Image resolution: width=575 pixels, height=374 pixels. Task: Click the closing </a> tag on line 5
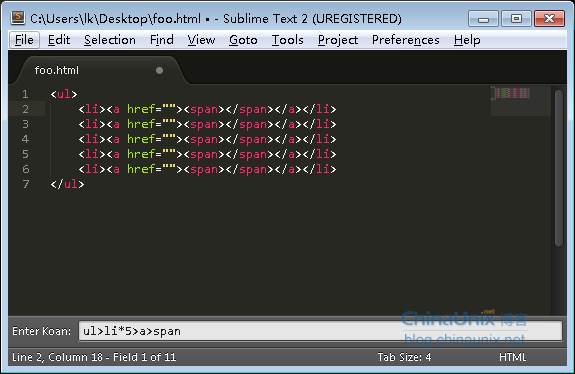(x=288, y=154)
